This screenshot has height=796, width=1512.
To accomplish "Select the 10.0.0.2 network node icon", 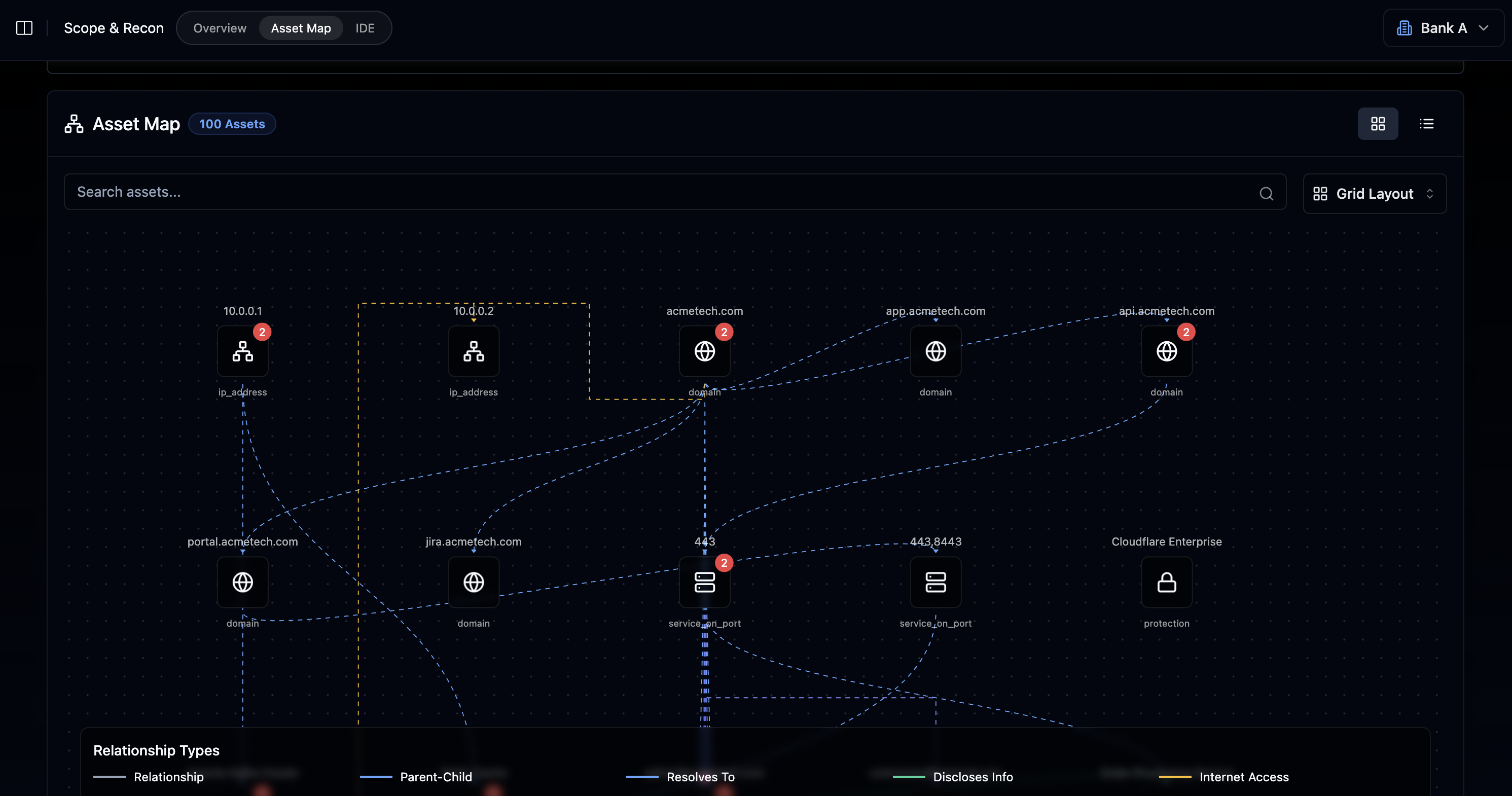I will point(473,351).
